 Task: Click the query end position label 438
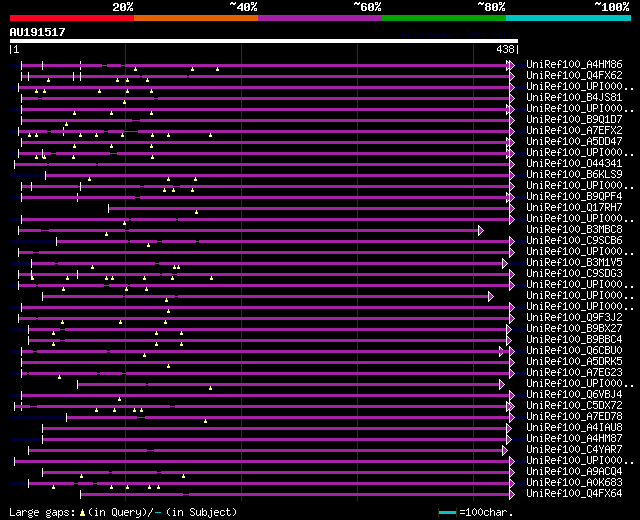click(505, 49)
